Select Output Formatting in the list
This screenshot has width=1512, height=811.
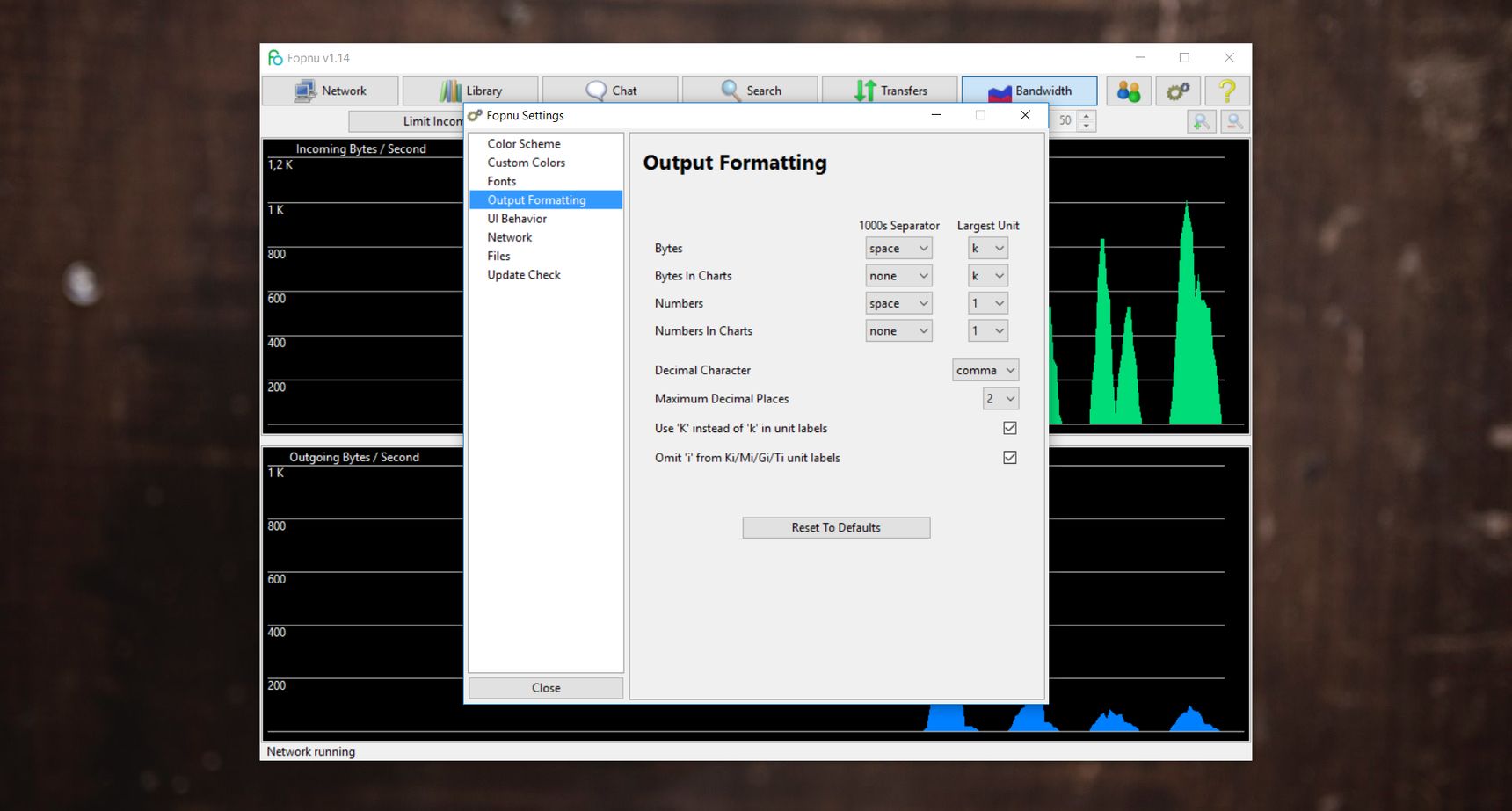pos(546,199)
